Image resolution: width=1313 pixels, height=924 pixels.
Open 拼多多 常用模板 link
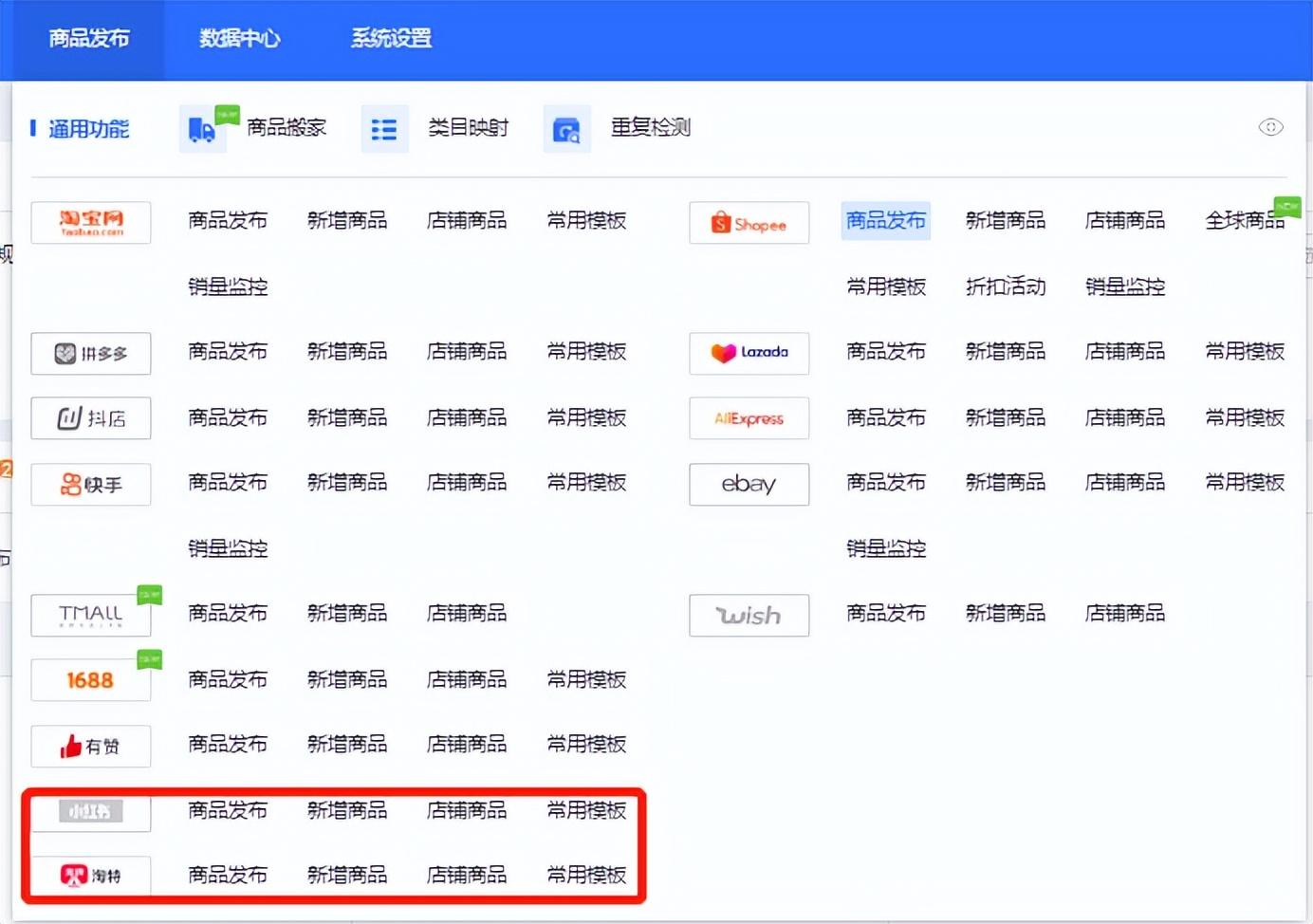click(586, 352)
